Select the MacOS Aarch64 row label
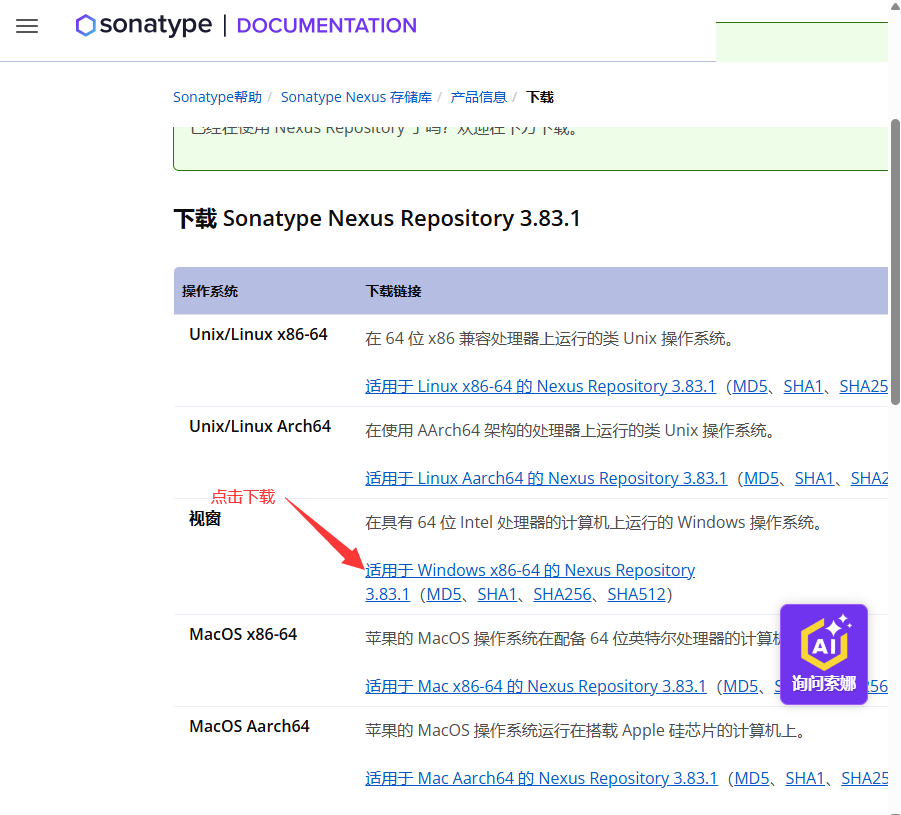This screenshot has height=815, width=901. (x=249, y=726)
